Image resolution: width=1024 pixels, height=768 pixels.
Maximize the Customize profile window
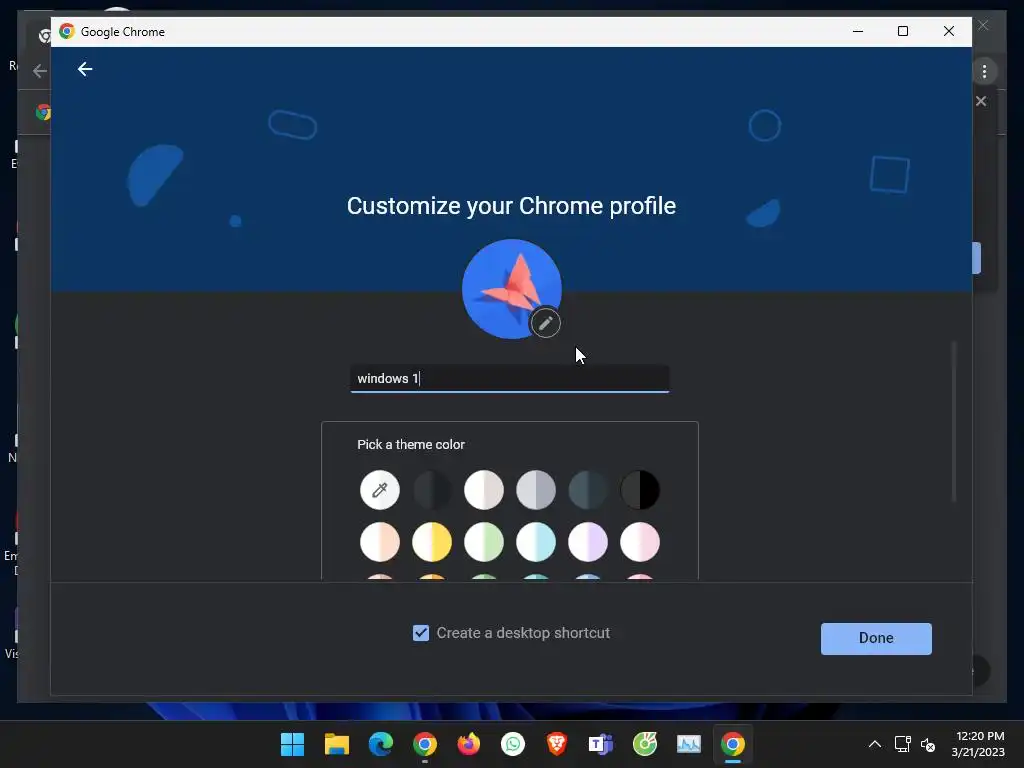903,31
